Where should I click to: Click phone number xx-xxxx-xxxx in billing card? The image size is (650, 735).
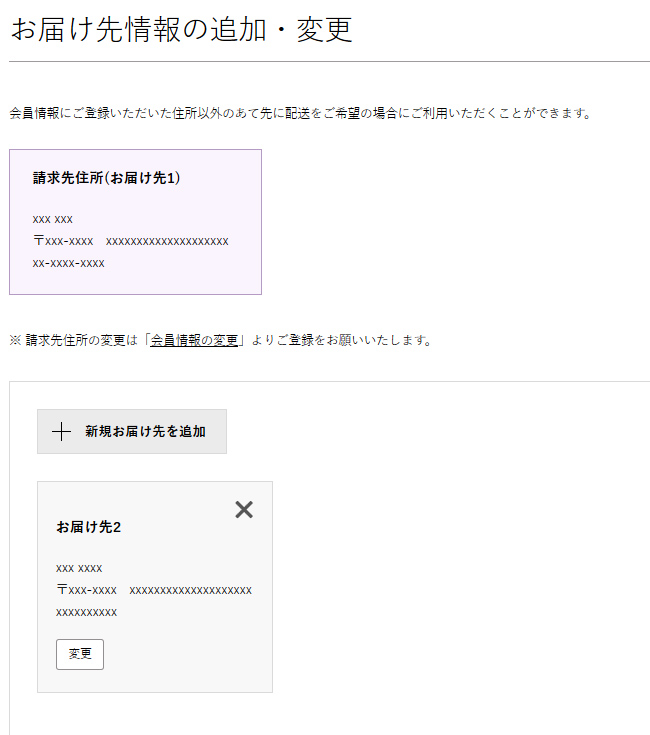tap(69, 263)
